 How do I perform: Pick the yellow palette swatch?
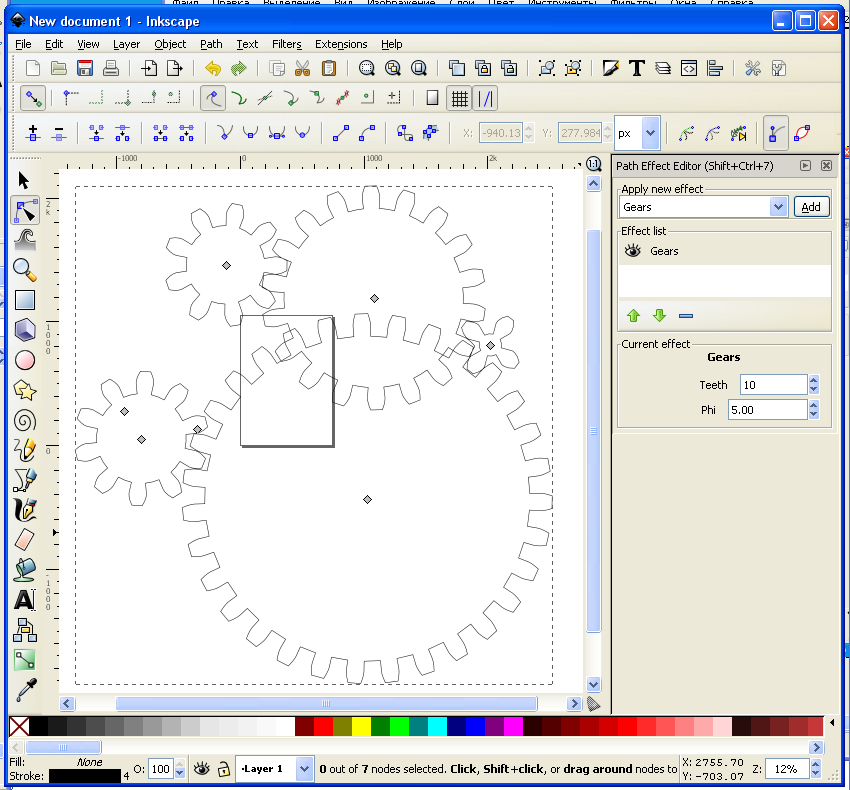pyautogui.click(x=361, y=727)
